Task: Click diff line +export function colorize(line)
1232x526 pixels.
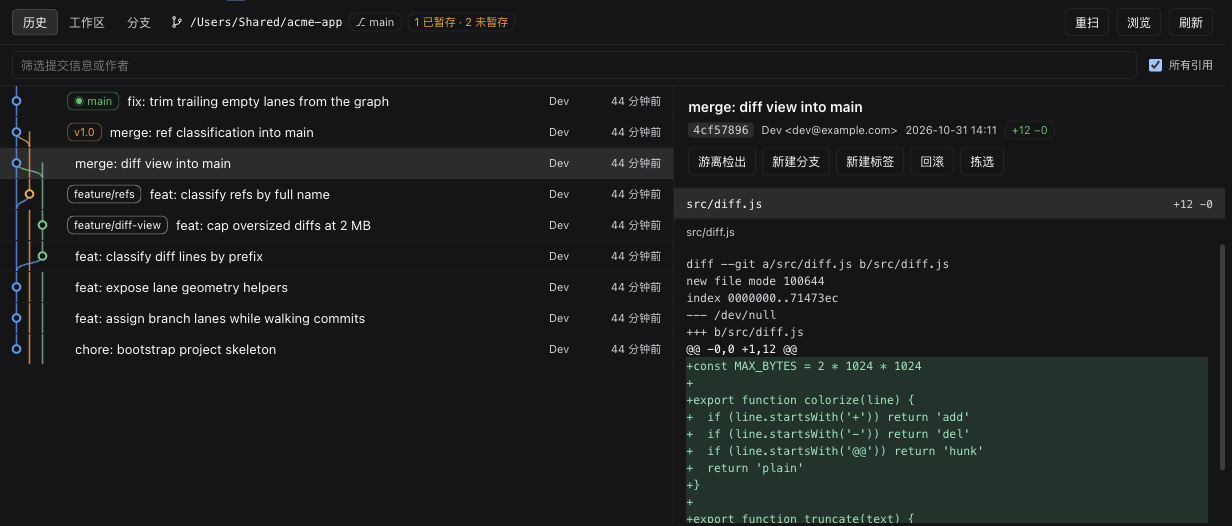Action: click(947, 400)
